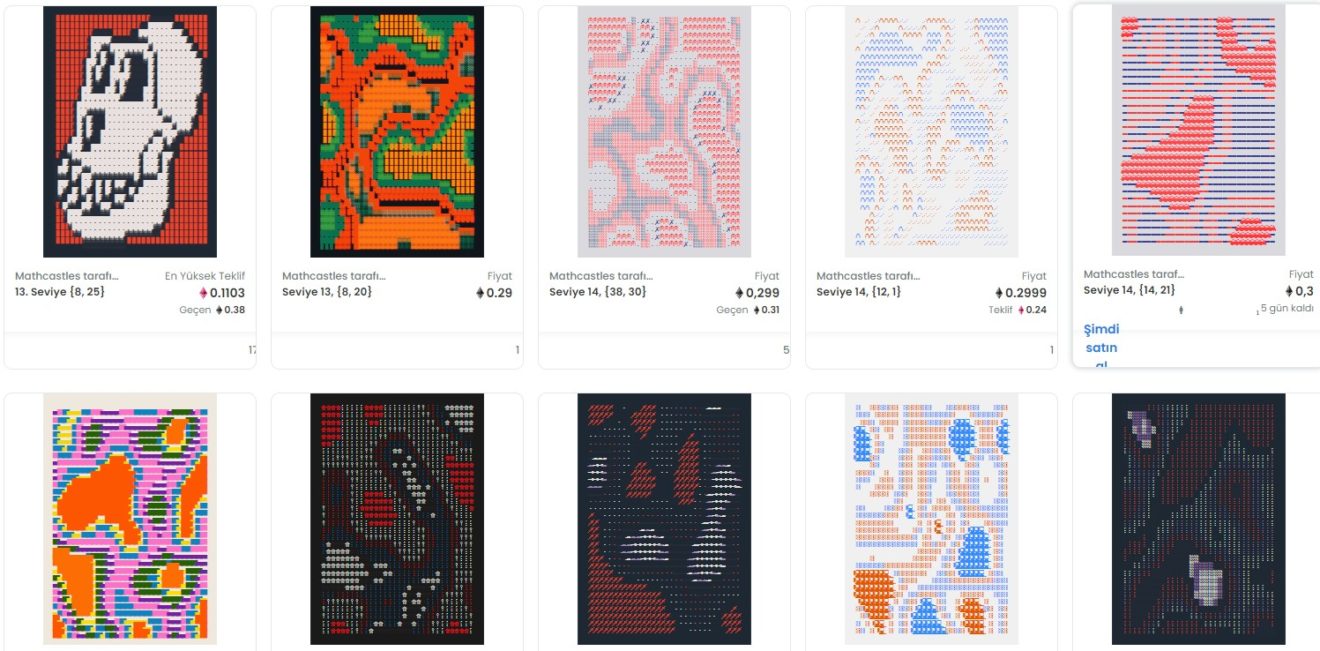
Task: Click the Ethereum icon next to 0,299
Action: [x=740, y=293]
